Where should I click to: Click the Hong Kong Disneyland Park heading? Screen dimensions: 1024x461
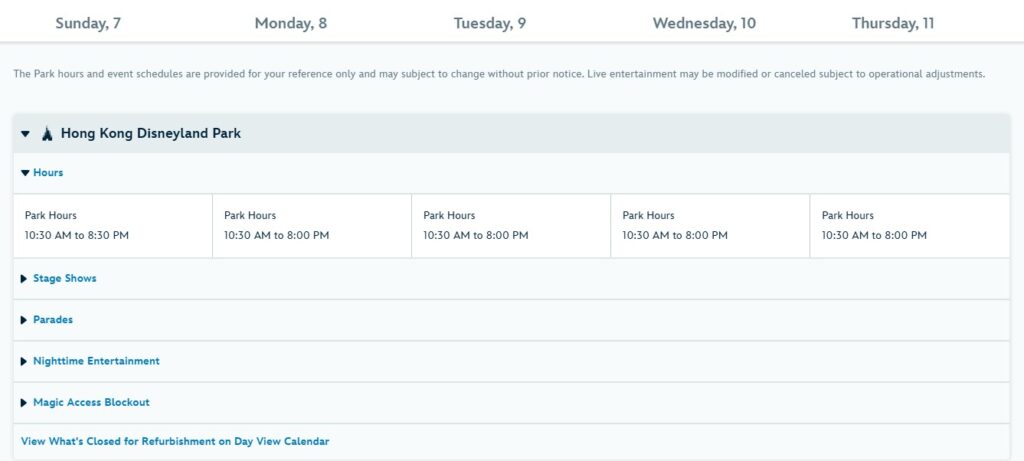click(151, 133)
